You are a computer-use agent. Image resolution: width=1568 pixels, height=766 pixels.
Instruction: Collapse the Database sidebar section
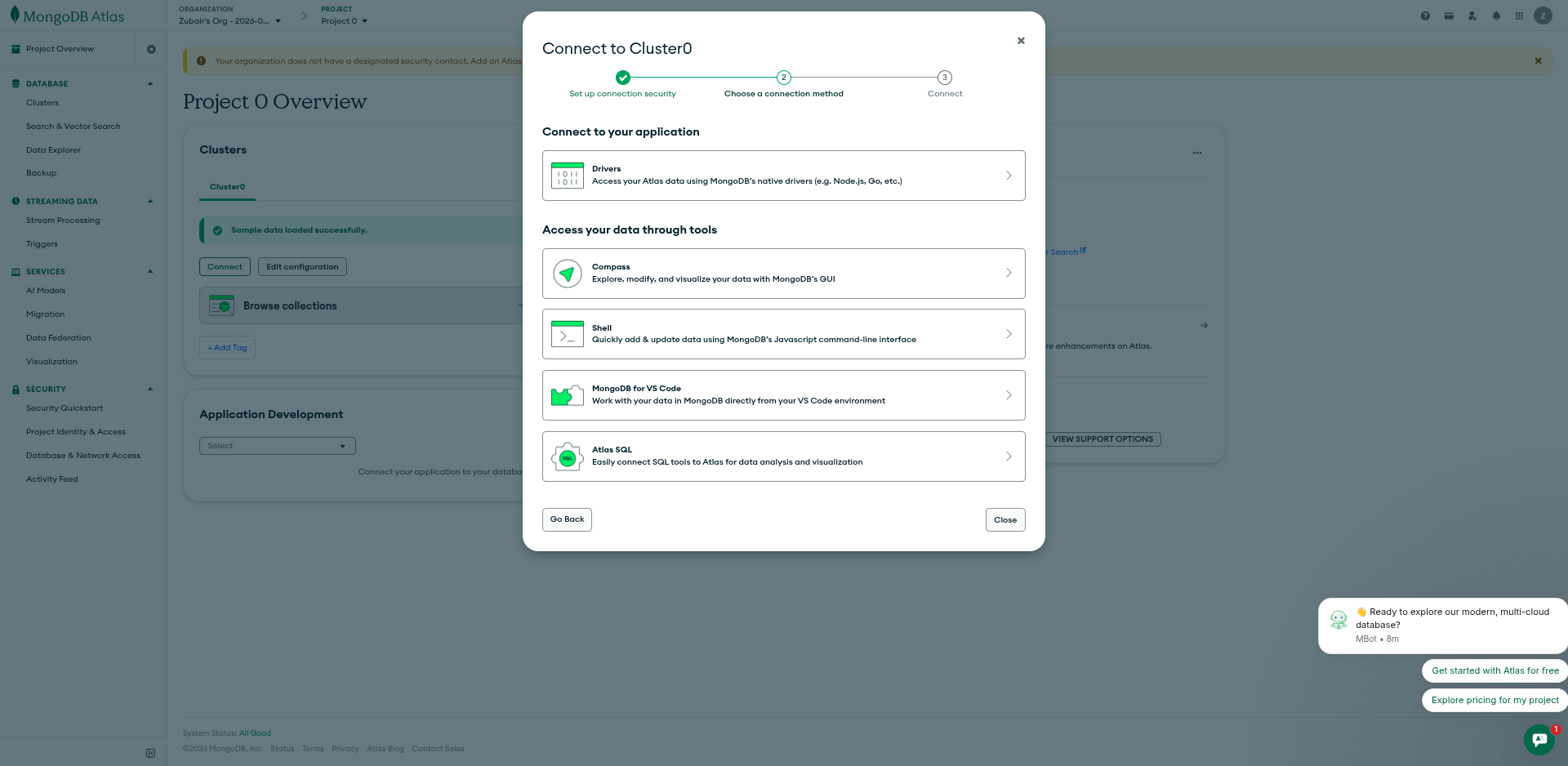coord(150,83)
